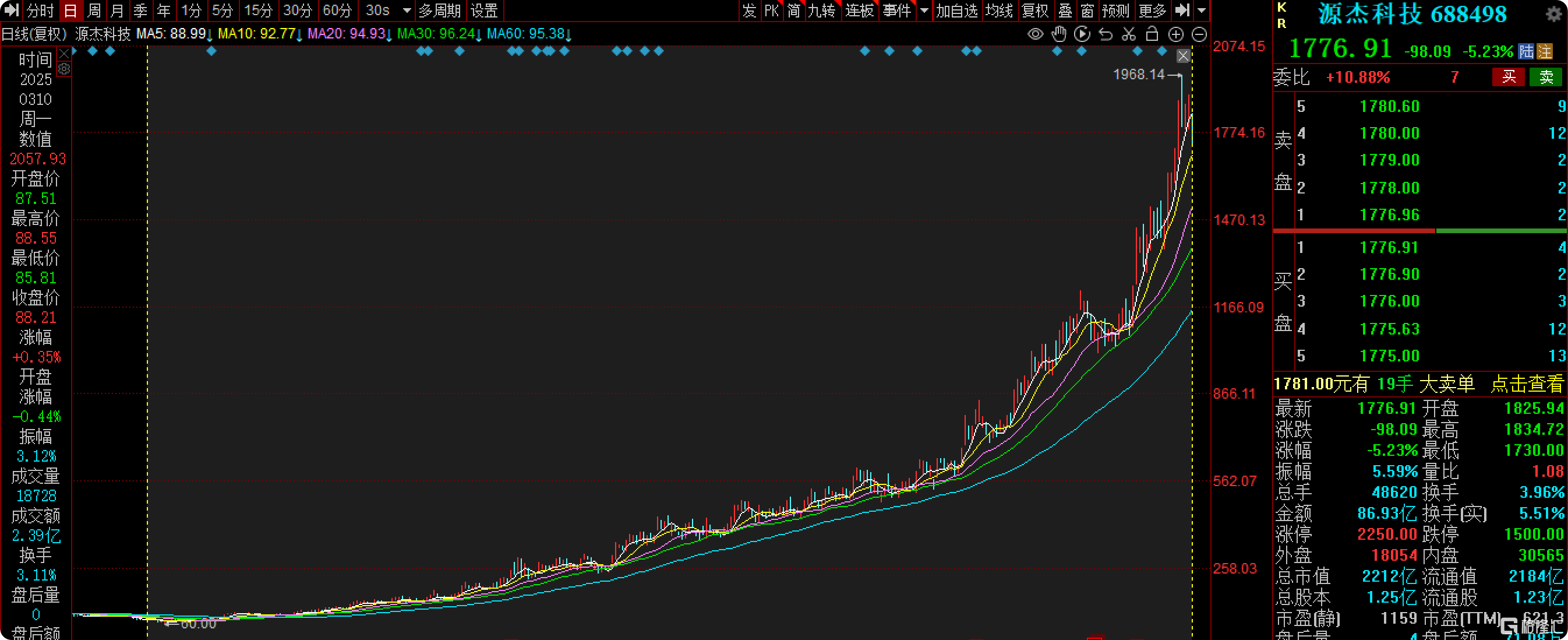Switch to the 60分 period
Screen dimensions: 1568x640
[x=337, y=10]
